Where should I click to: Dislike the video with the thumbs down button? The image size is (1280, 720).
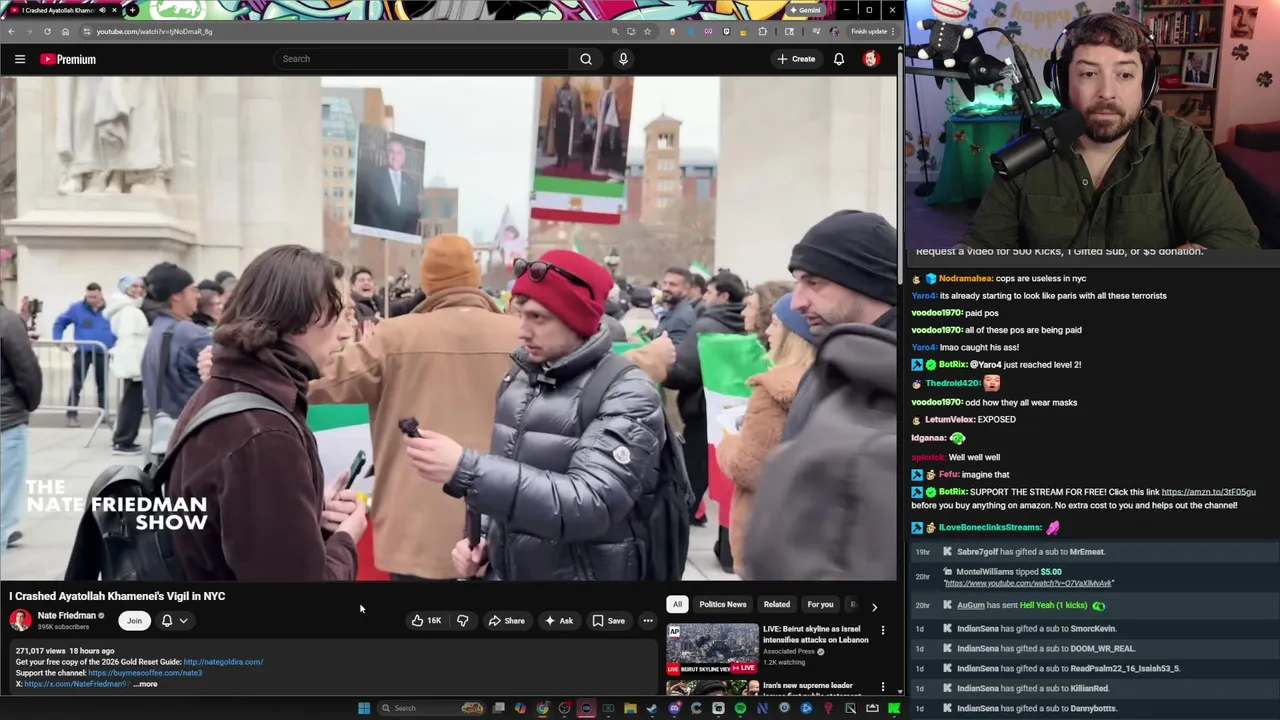coord(462,621)
